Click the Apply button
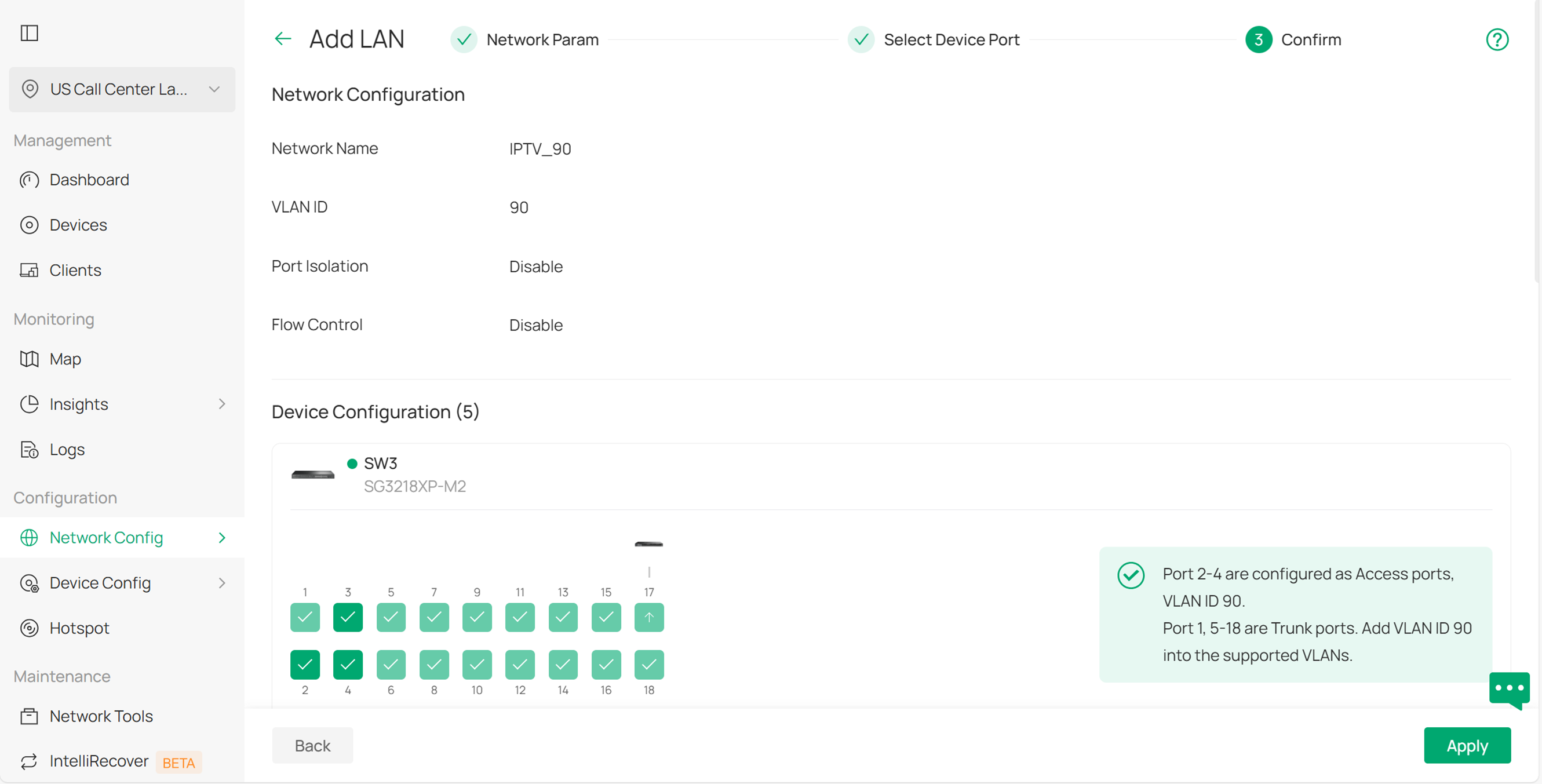This screenshot has height=784, width=1542. (x=1467, y=746)
